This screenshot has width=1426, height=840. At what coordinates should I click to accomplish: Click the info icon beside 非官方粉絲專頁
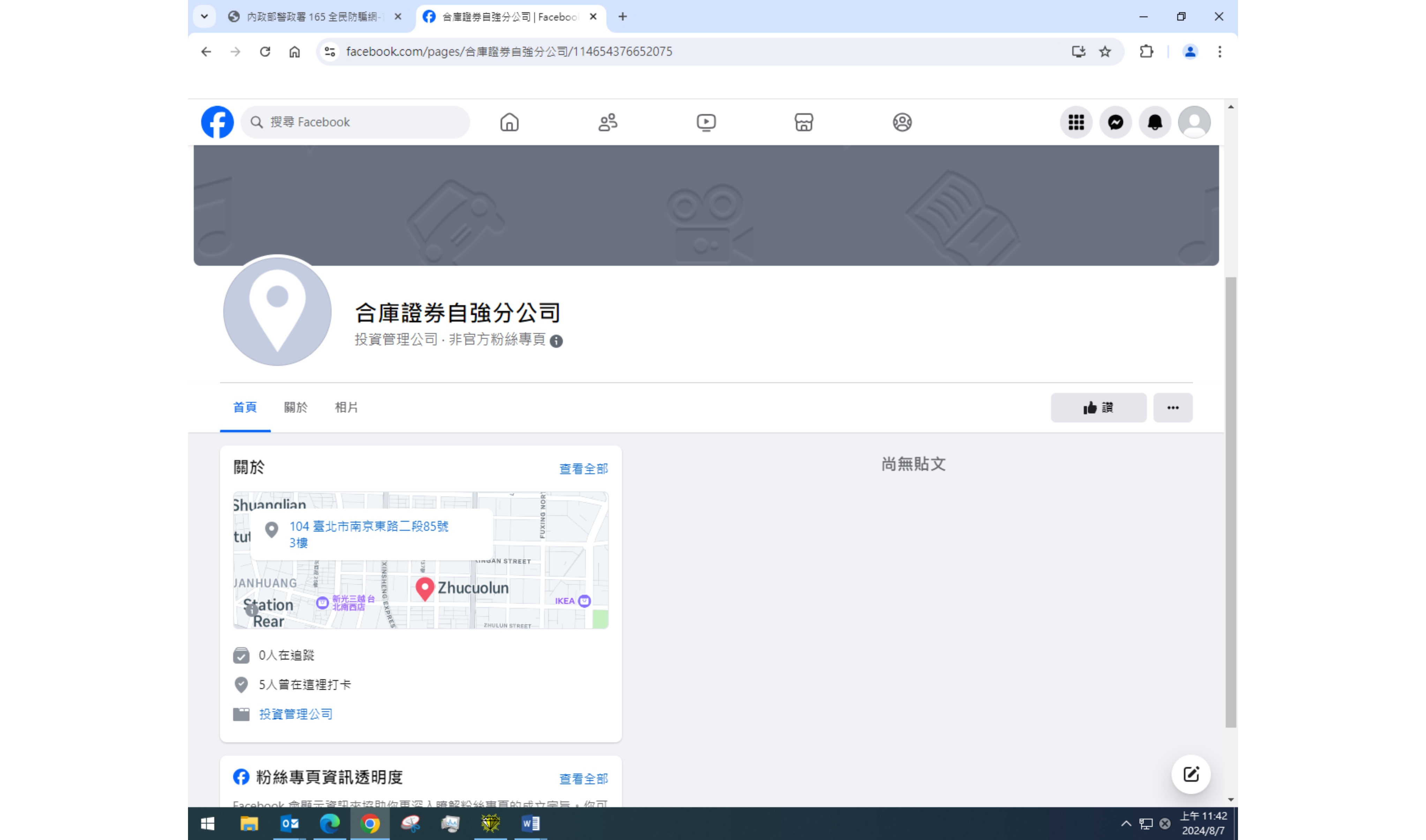pyautogui.click(x=556, y=341)
